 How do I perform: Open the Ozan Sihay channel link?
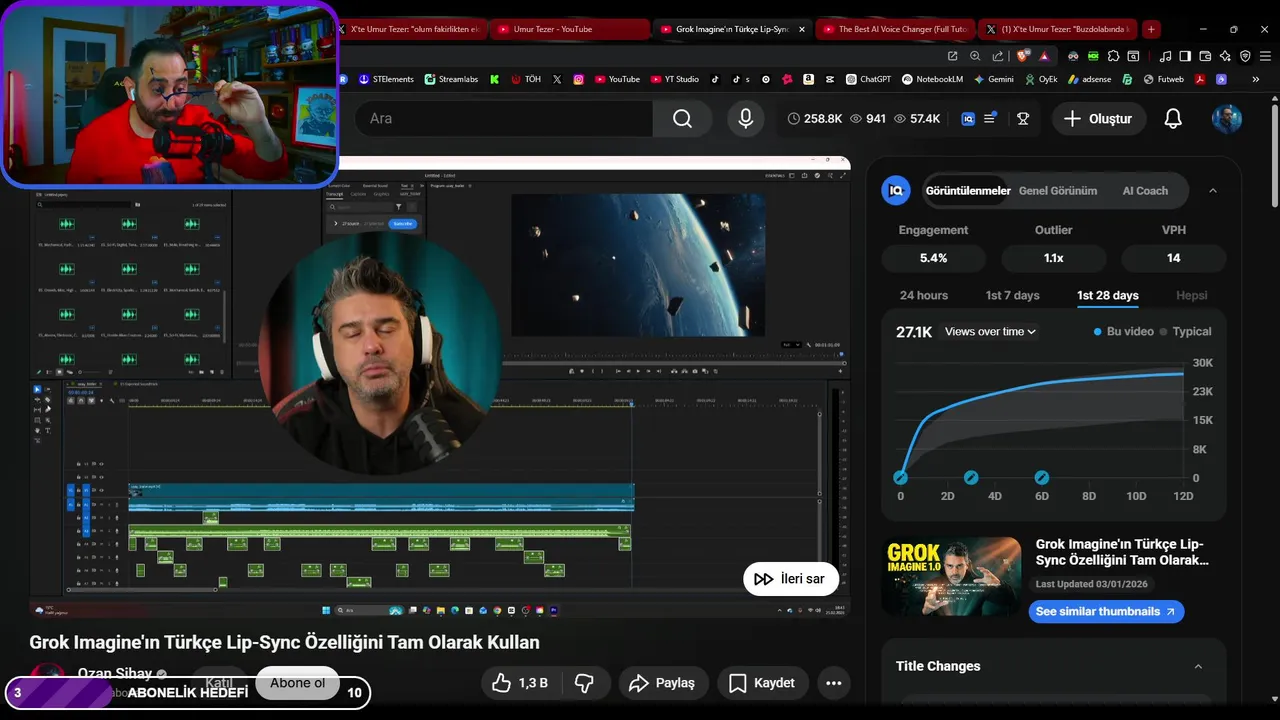click(x=115, y=673)
